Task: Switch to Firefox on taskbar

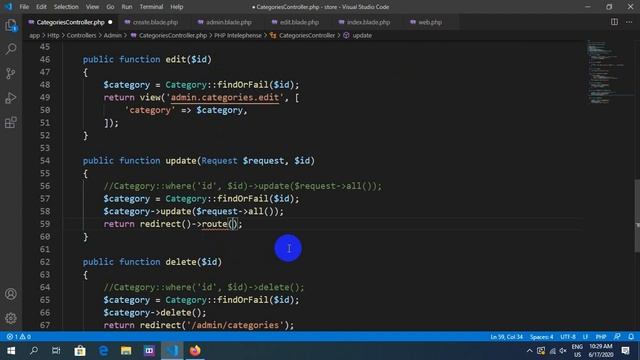Action: pyautogui.click(x=195, y=351)
